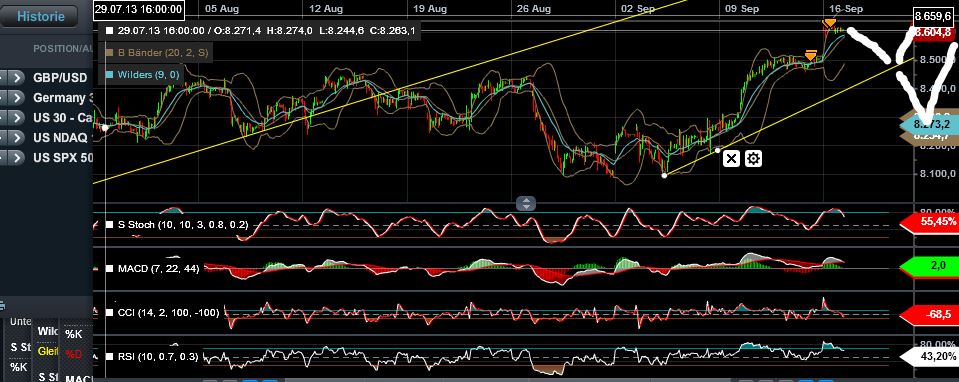Delete trendline with the X icon
The height and width of the screenshot is (382, 959).
(x=731, y=159)
